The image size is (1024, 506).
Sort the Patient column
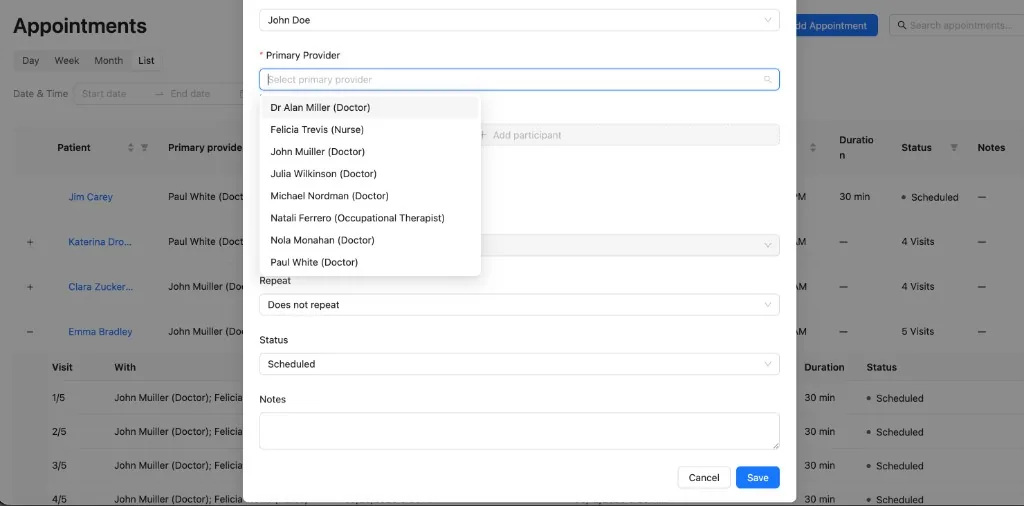pos(131,148)
